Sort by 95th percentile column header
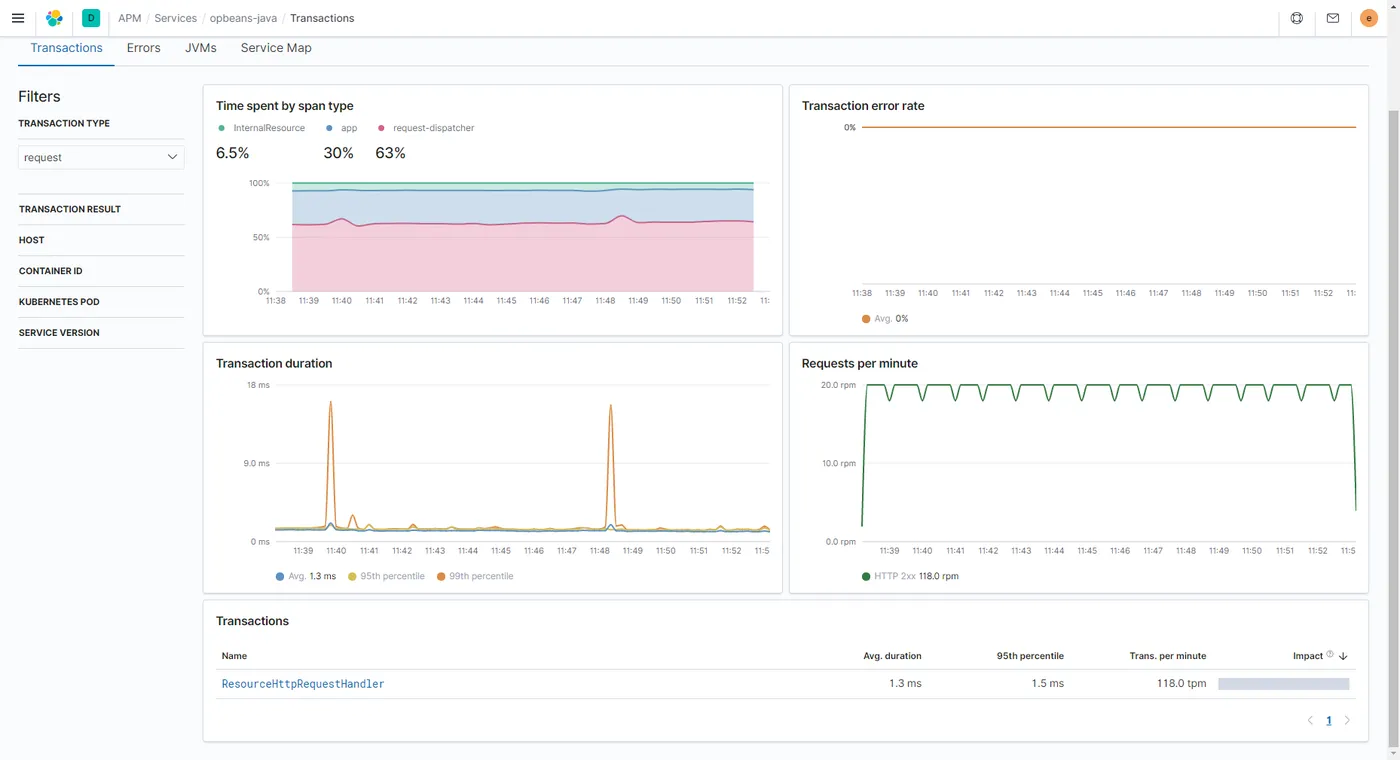 pyautogui.click(x=1030, y=656)
